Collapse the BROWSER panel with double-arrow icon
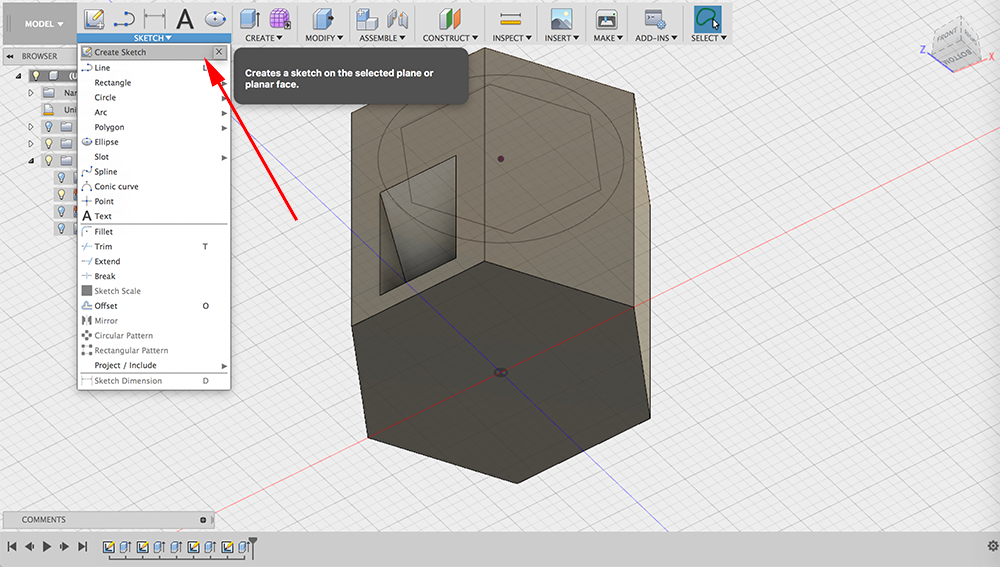Viewport: 1000px width, 567px height. (10, 56)
